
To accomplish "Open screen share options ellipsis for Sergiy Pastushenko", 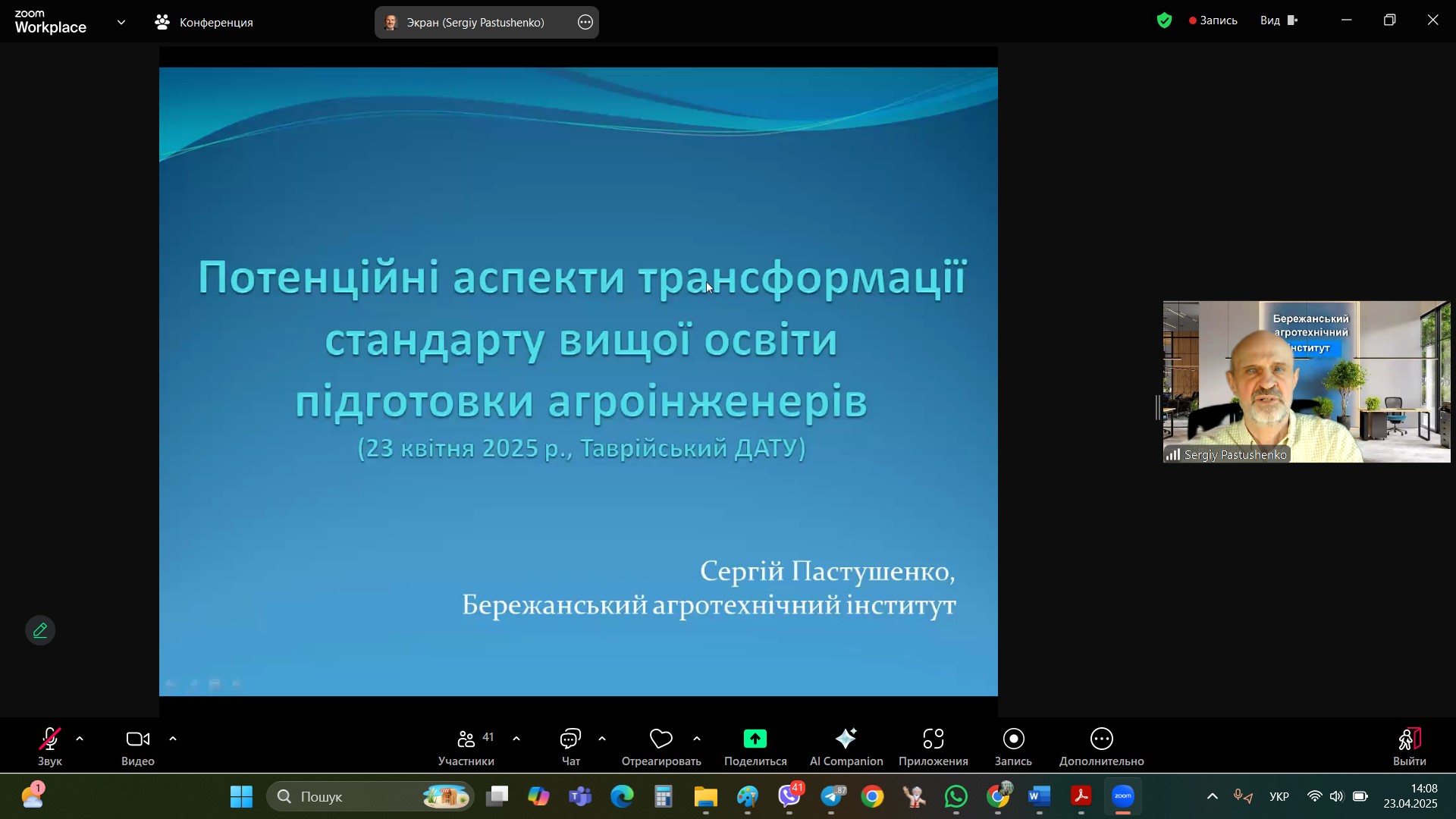I will pyautogui.click(x=585, y=23).
